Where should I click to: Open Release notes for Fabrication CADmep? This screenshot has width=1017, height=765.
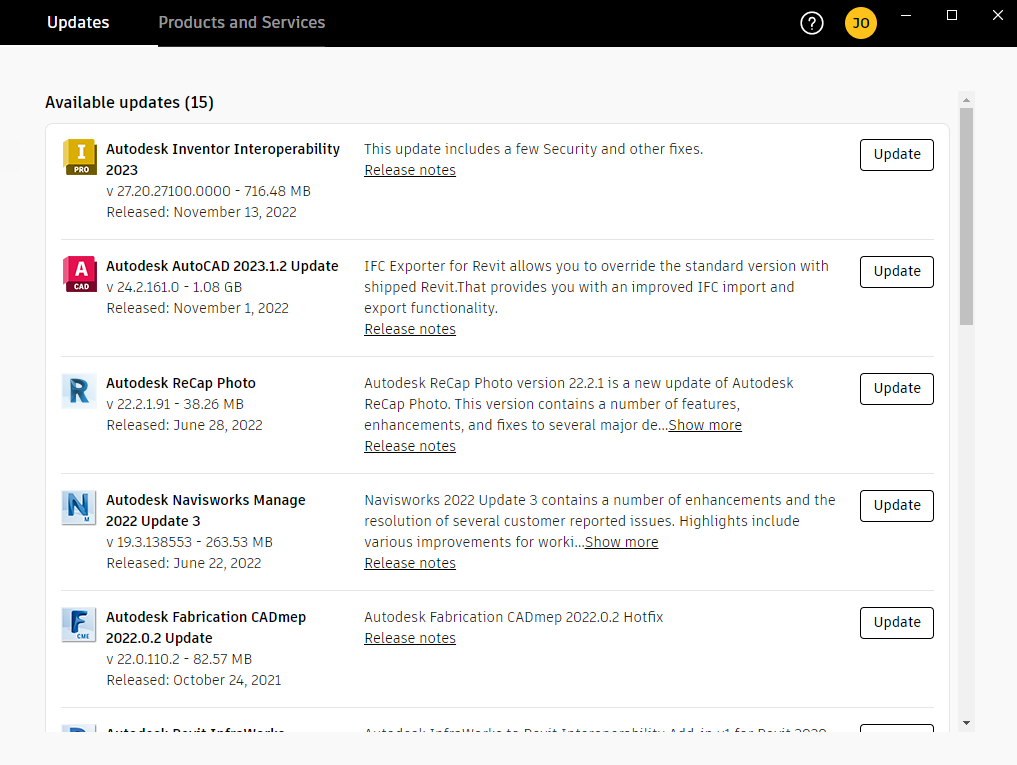click(410, 638)
